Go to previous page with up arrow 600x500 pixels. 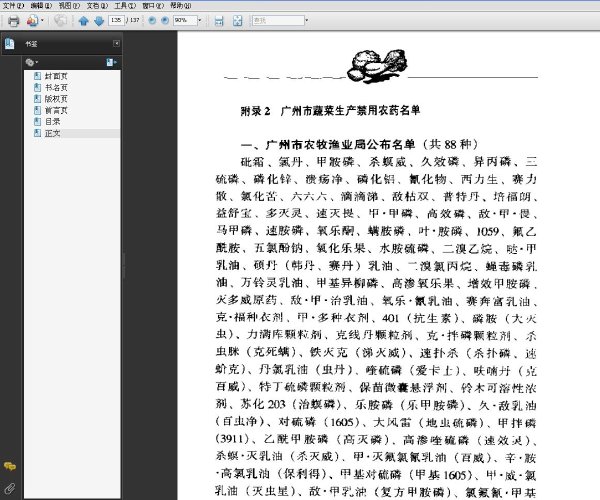pos(83,21)
